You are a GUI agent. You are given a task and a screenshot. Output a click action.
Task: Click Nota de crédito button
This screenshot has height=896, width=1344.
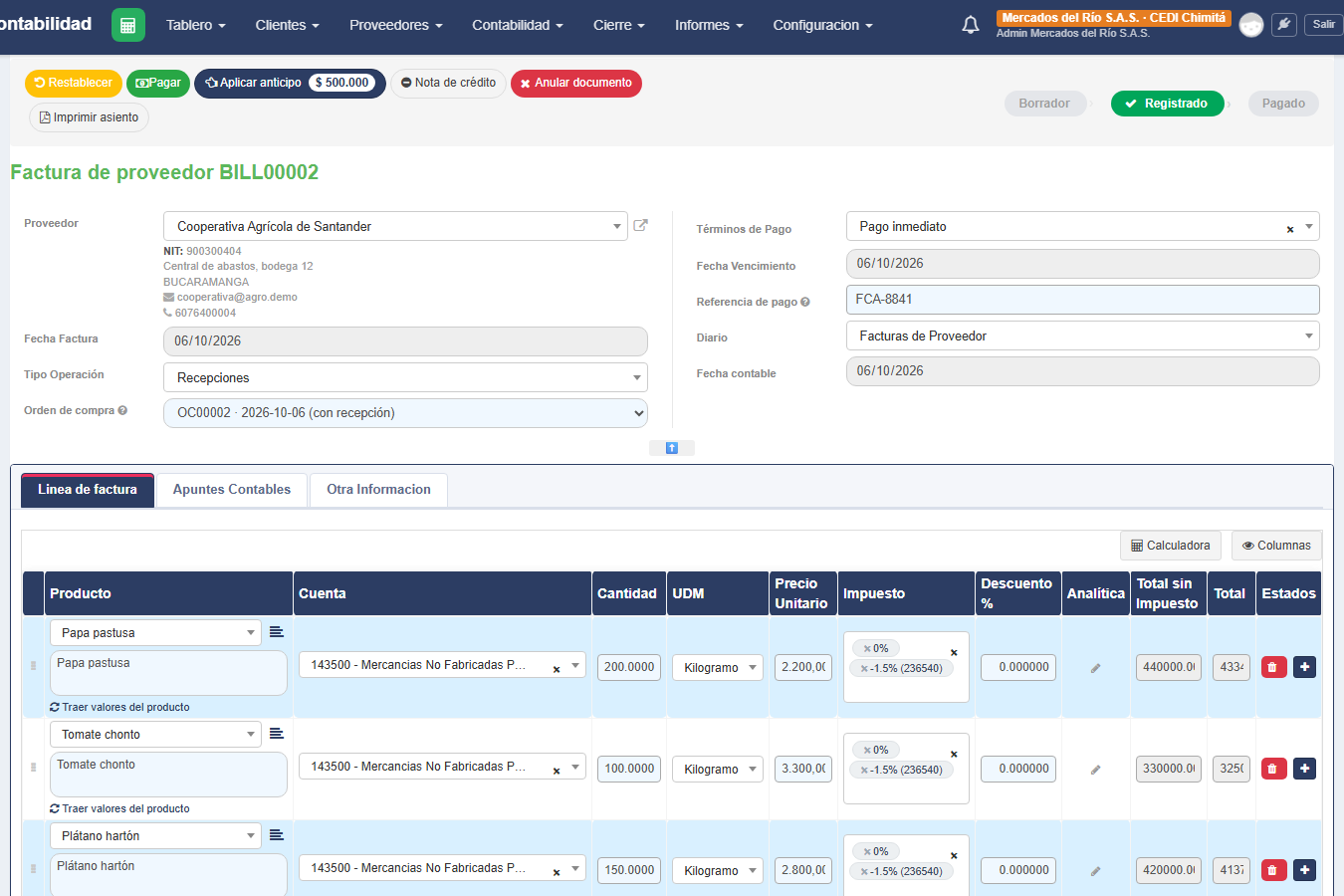pyautogui.click(x=448, y=84)
